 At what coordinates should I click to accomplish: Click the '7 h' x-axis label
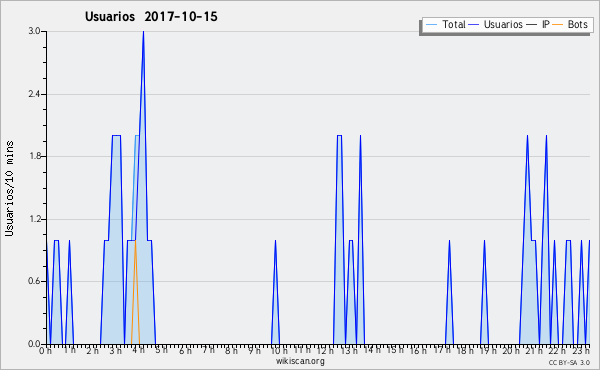point(208,350)
